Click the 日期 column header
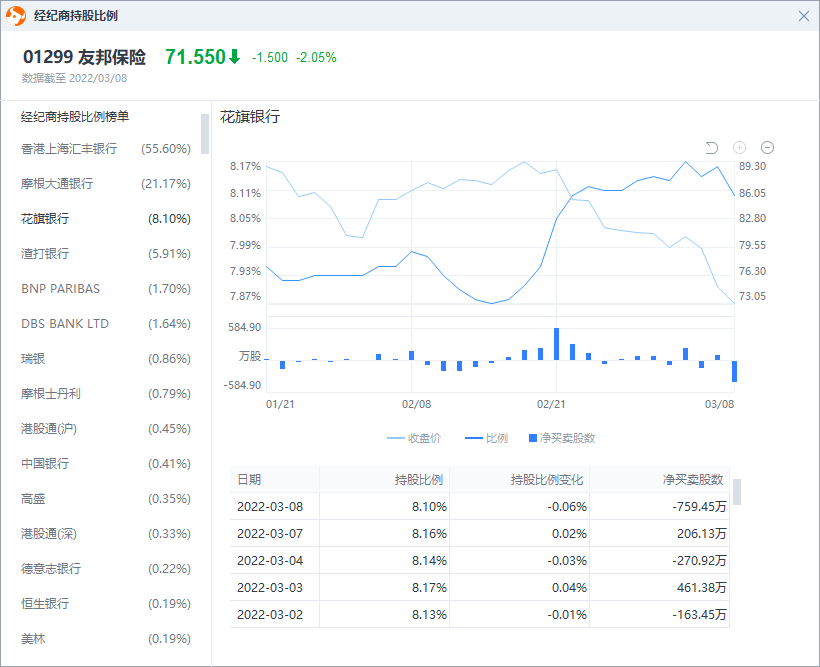 tap(249, 480)
